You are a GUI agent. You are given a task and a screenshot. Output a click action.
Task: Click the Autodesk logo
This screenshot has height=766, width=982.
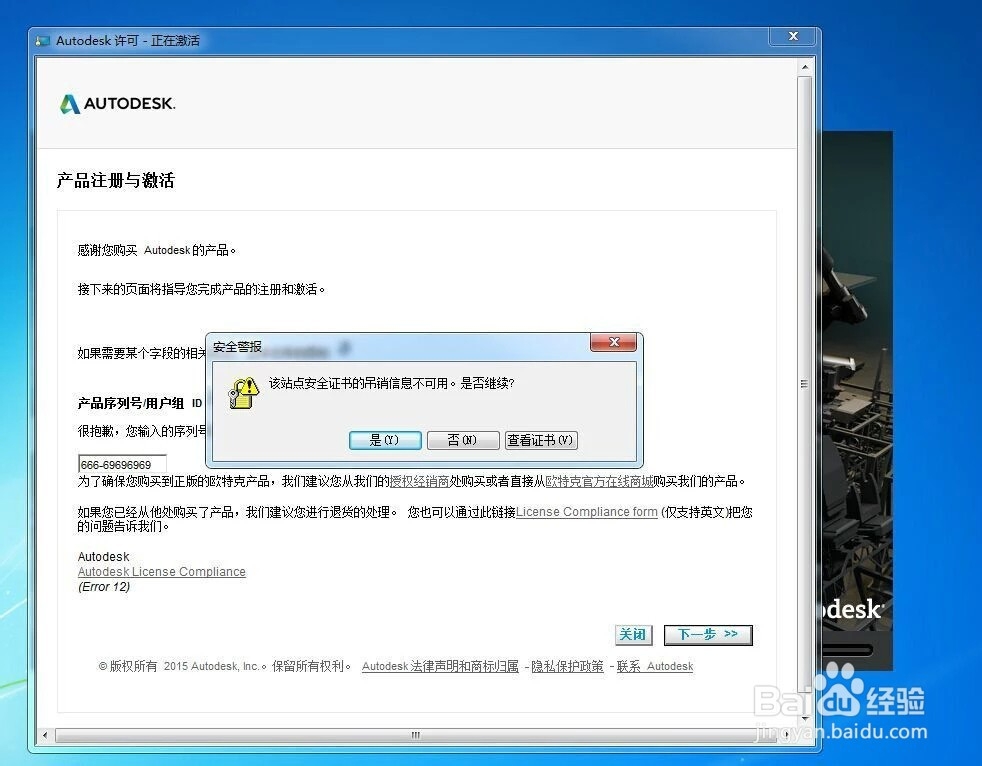(x=118, y=103)
